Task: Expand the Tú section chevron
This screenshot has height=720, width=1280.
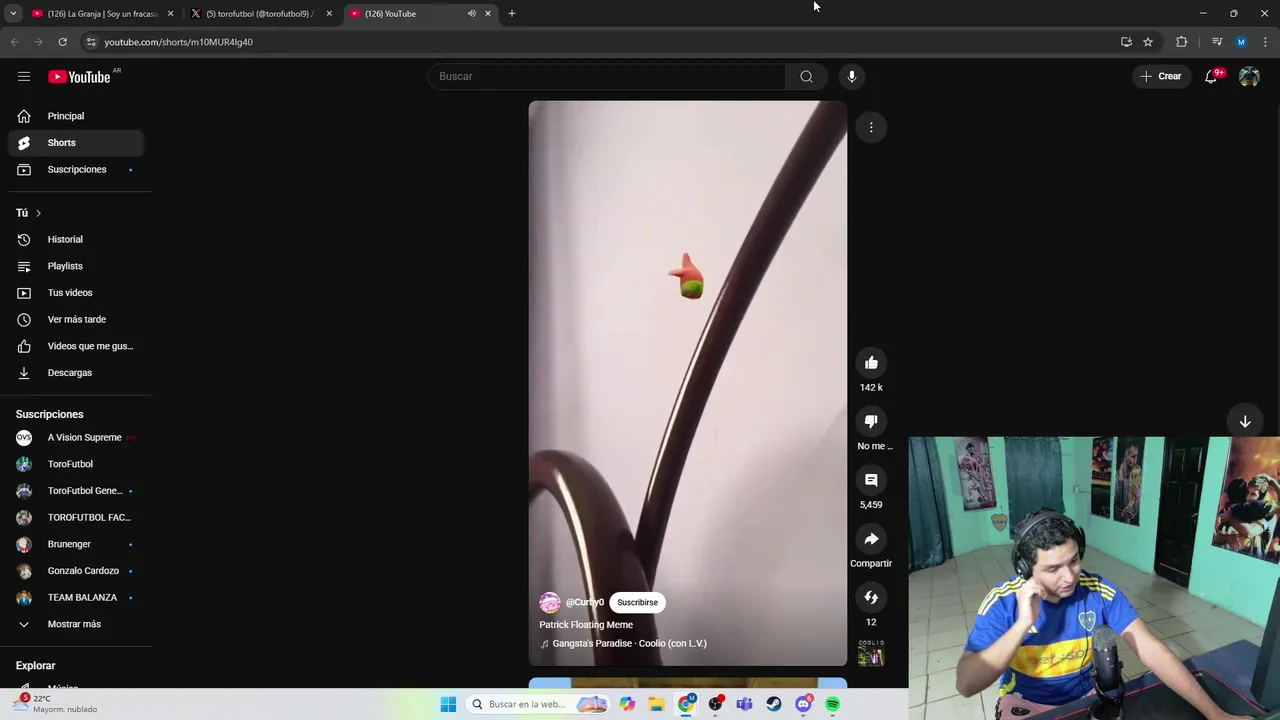Action: [38, 213]
